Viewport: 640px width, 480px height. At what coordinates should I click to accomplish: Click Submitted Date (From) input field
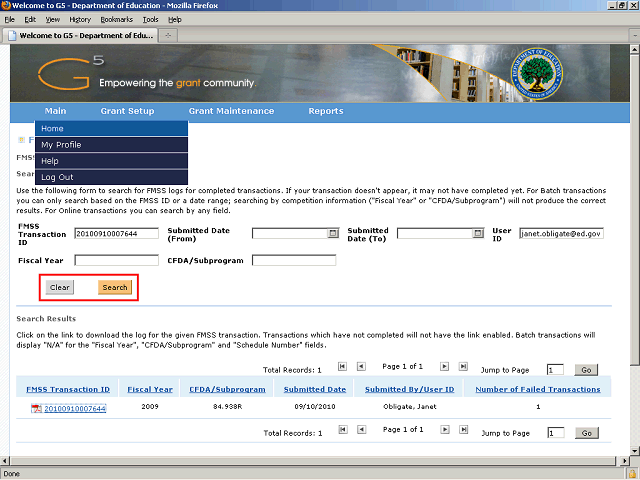click(x=290, y=233)
